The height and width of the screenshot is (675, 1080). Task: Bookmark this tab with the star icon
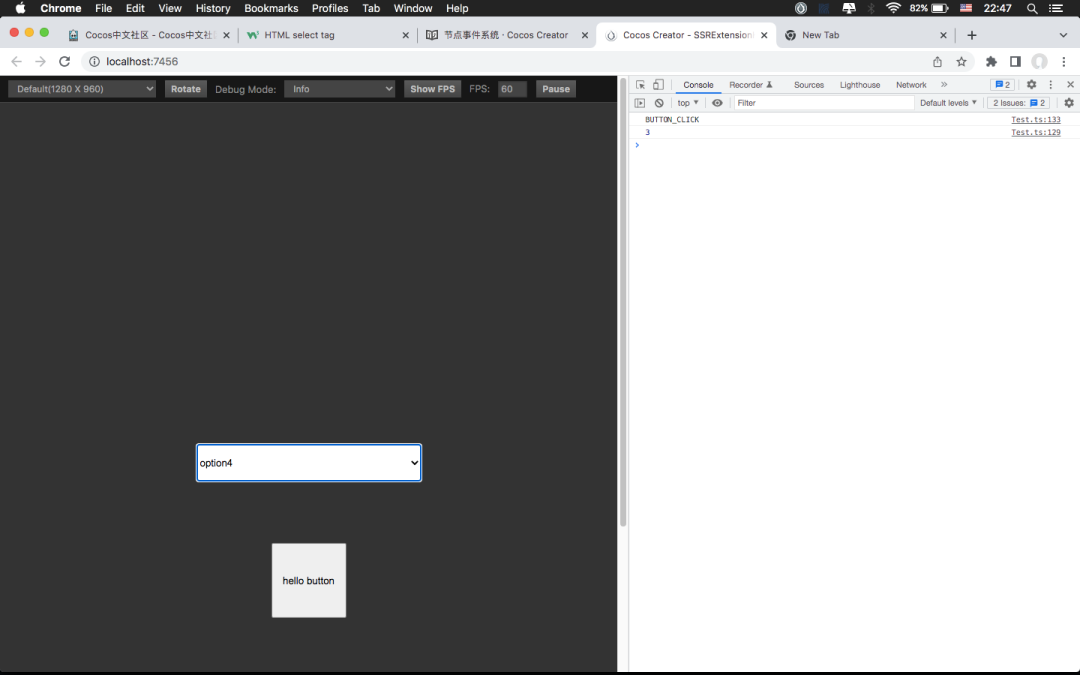(962, 61)
